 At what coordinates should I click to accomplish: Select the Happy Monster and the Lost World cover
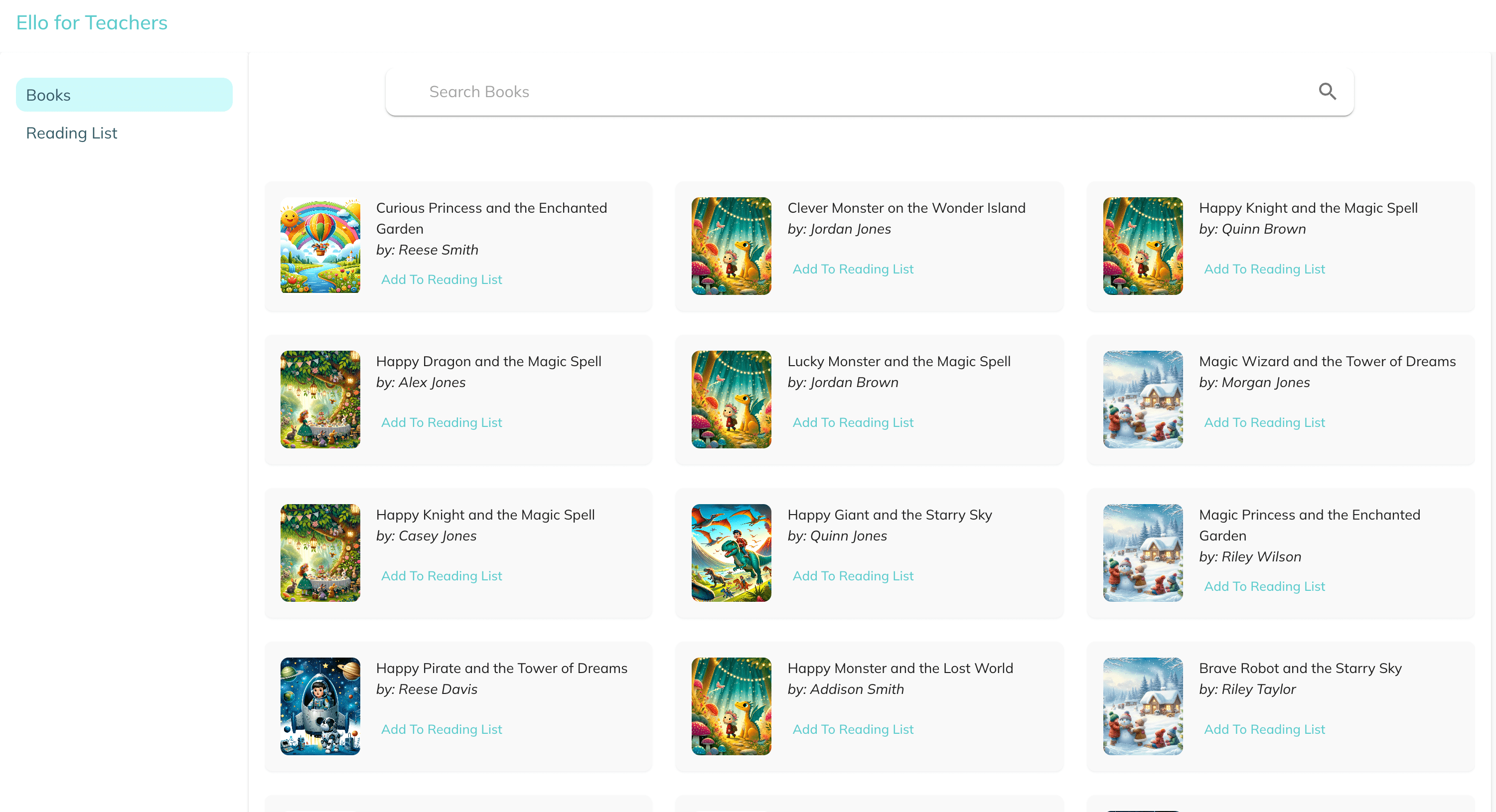tap(731, 705)
